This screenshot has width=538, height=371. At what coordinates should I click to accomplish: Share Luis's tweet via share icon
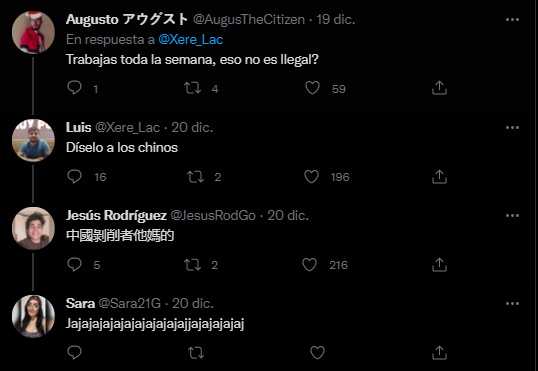pyautogui.click(x=439, y=176)
